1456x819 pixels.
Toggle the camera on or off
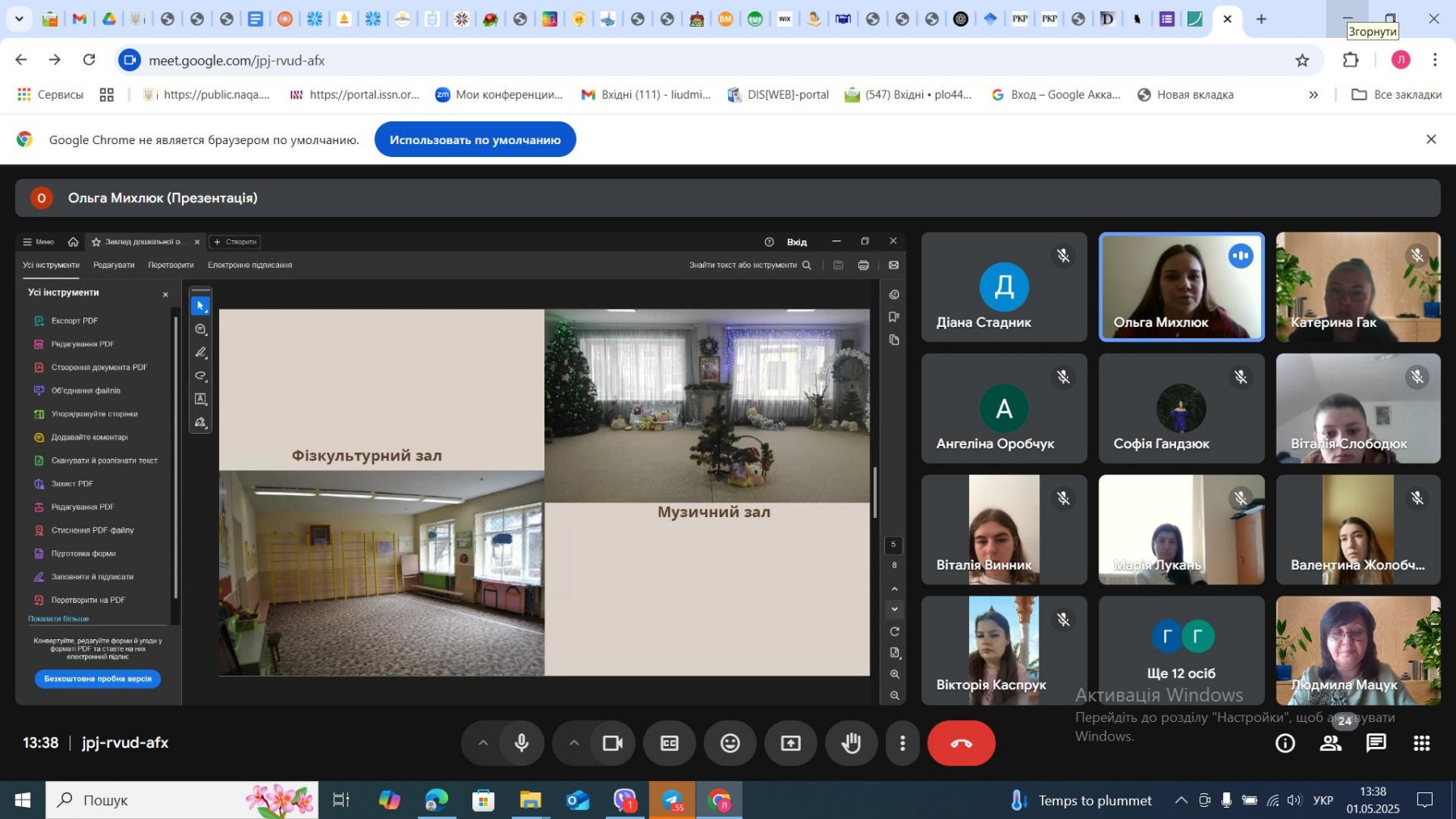pos(612,743)
